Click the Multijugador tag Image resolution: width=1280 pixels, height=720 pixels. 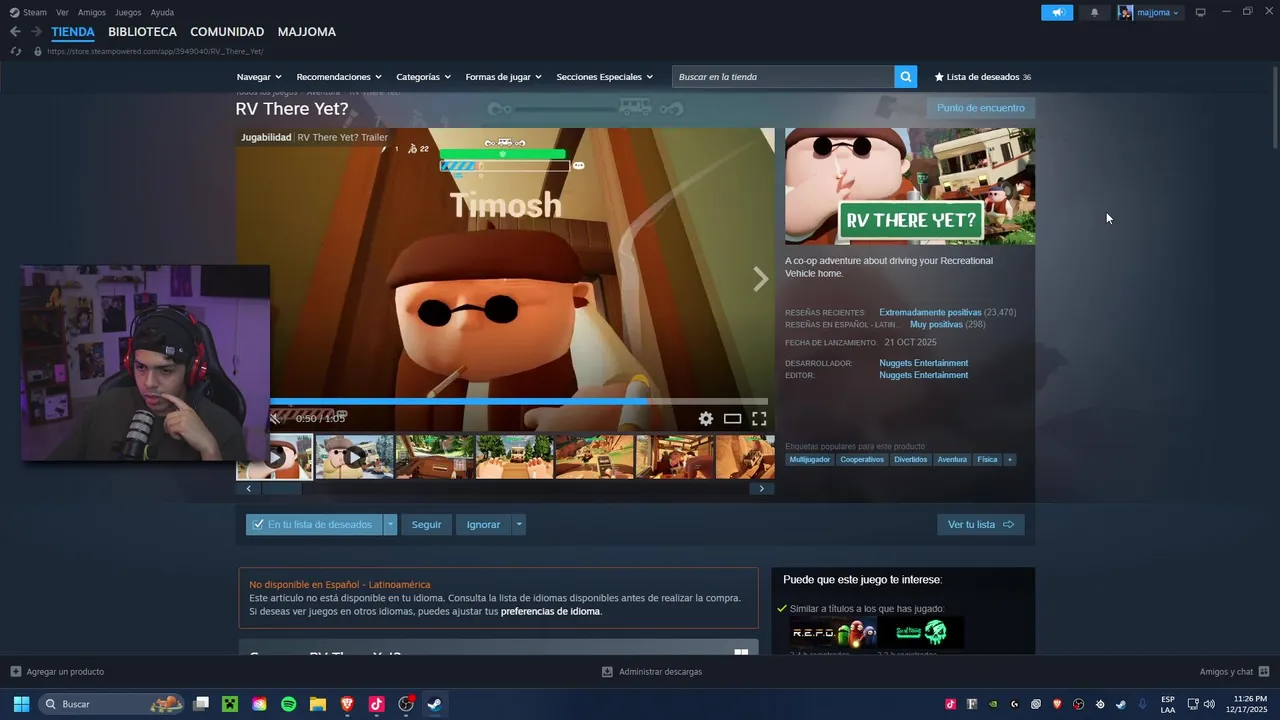(810, 460)
